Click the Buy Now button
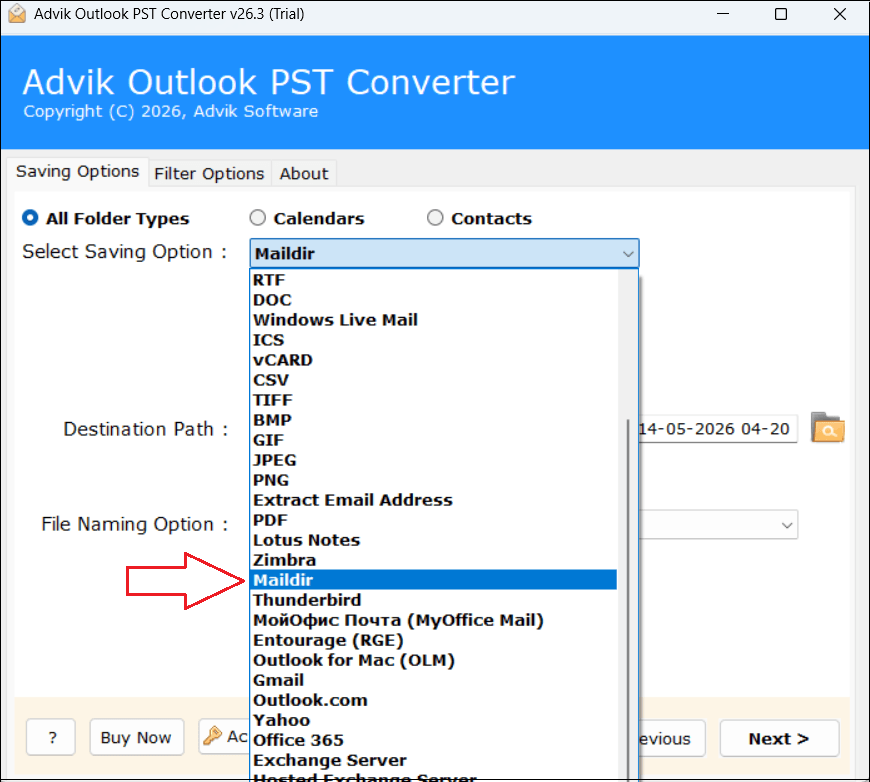870x782 pixels. click(136, 737)
